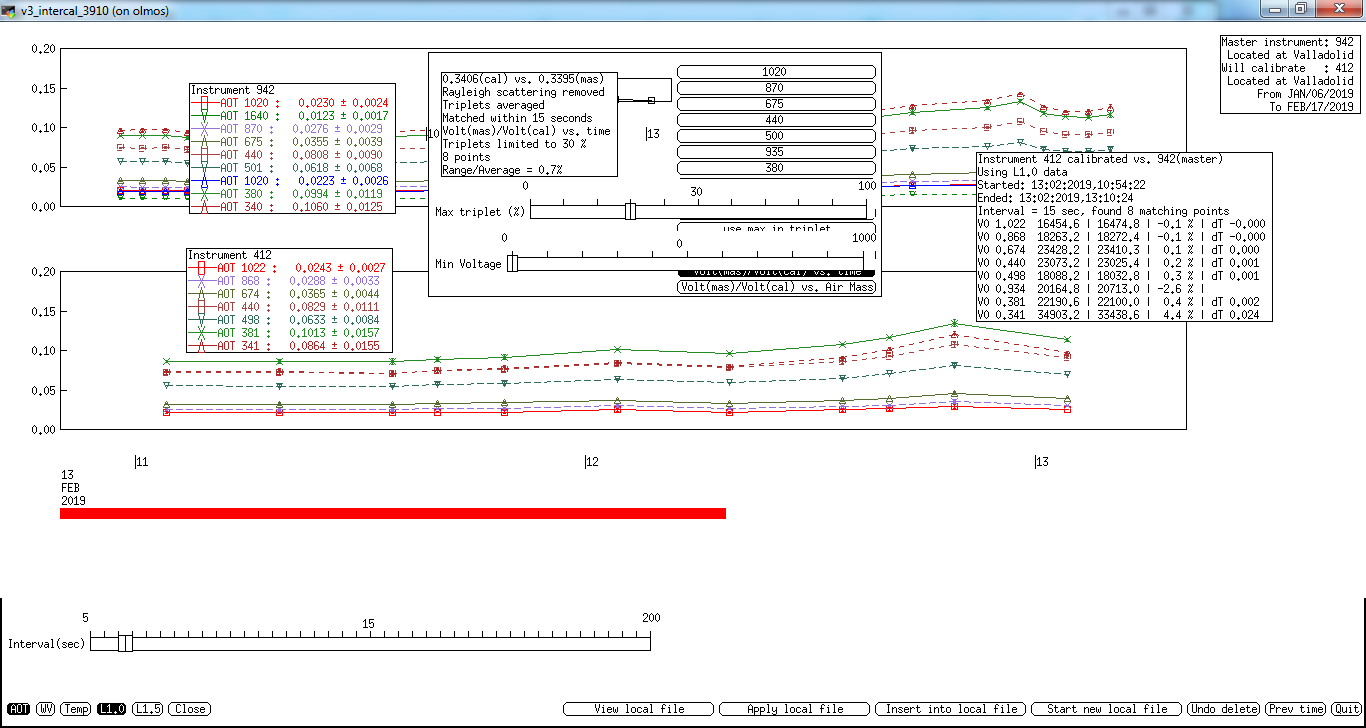Select the 935 wavelength channel button
The height and width of the screenshot is (728, 1366).
pyautogui.click(x=776, y=152)
